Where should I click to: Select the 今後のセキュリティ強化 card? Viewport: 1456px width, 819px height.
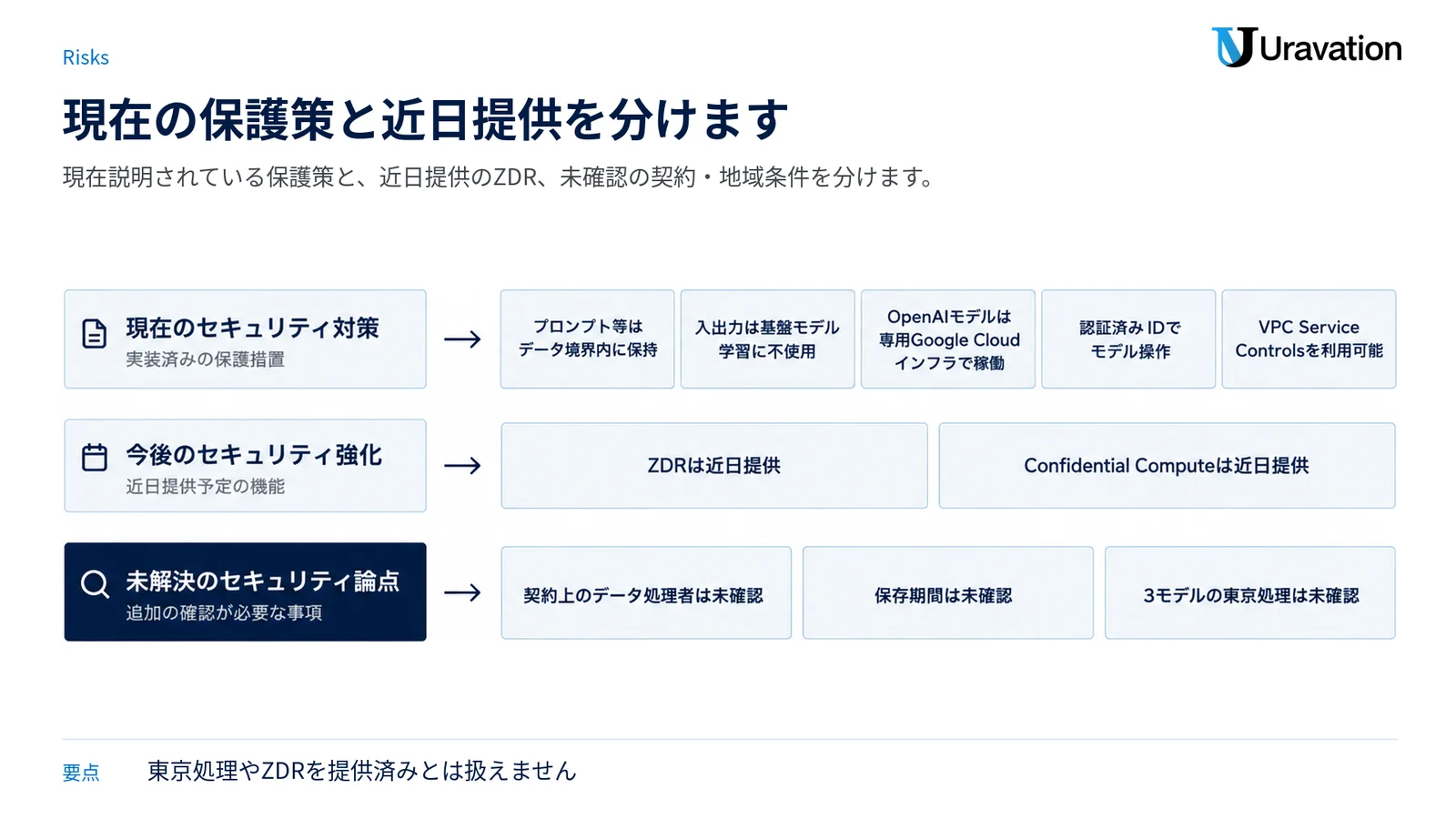(x=245, y=466)
